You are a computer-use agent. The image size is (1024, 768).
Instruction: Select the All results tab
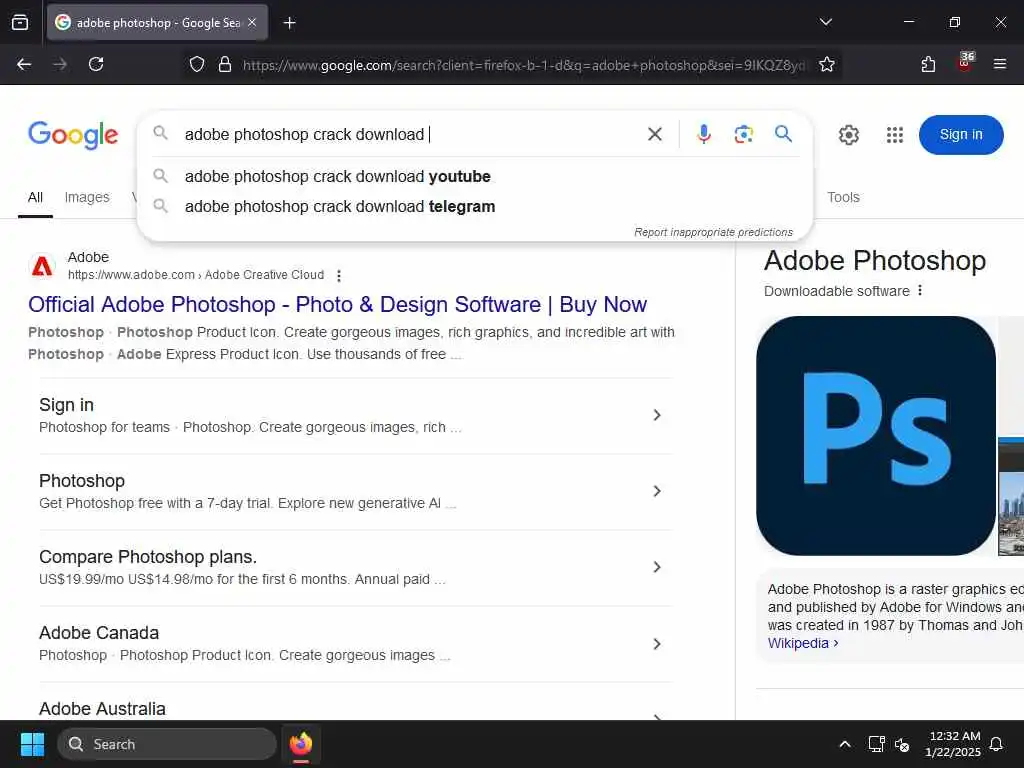35,197
